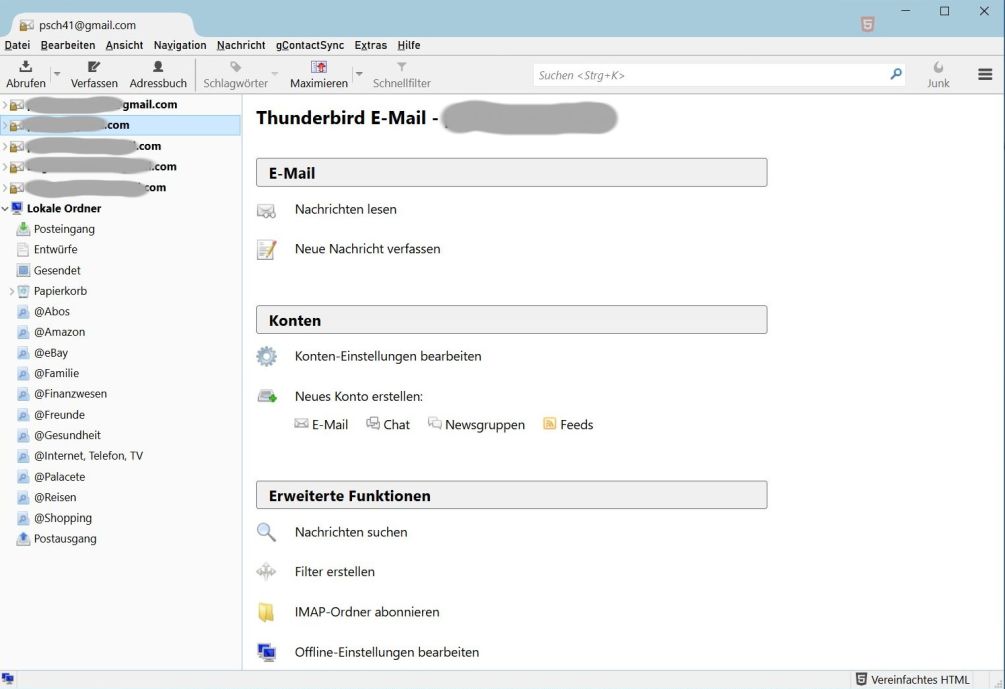Click the Neue Nachricht verfassen notepad icon

[x=266, y=249]
